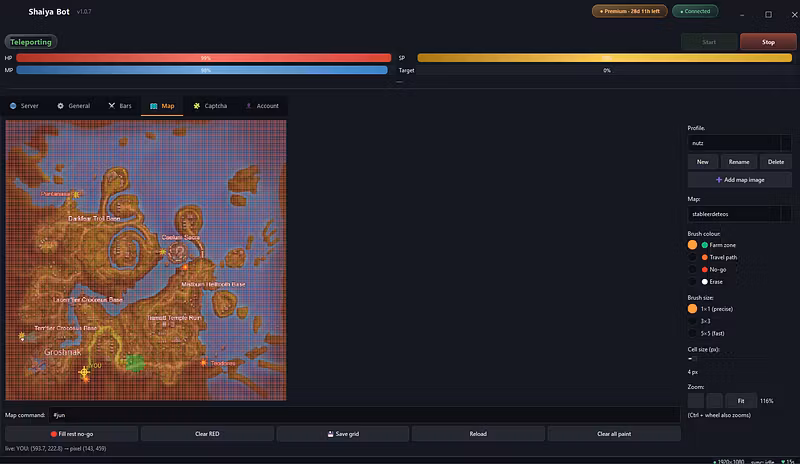800x464 pixels.
Task: Click the YOU crosshair marker on map
Action: [x=84, y=372]
